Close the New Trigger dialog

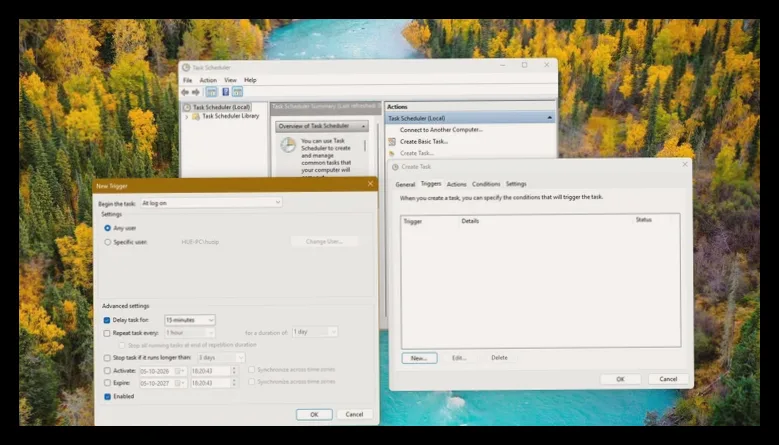(x=370, y=184)
